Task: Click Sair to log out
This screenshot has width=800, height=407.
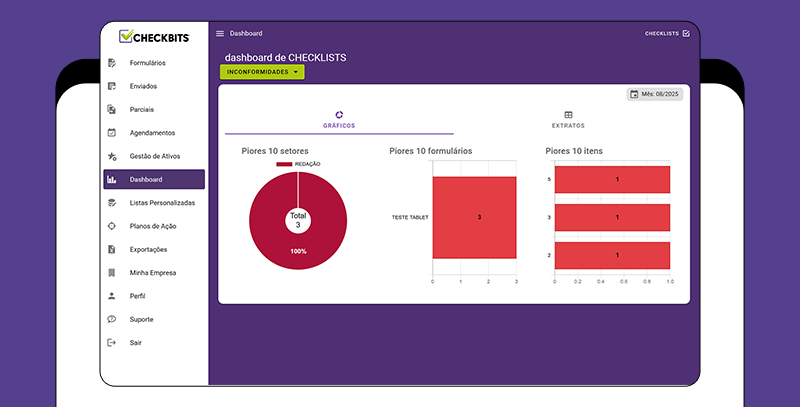Action: 154,343
